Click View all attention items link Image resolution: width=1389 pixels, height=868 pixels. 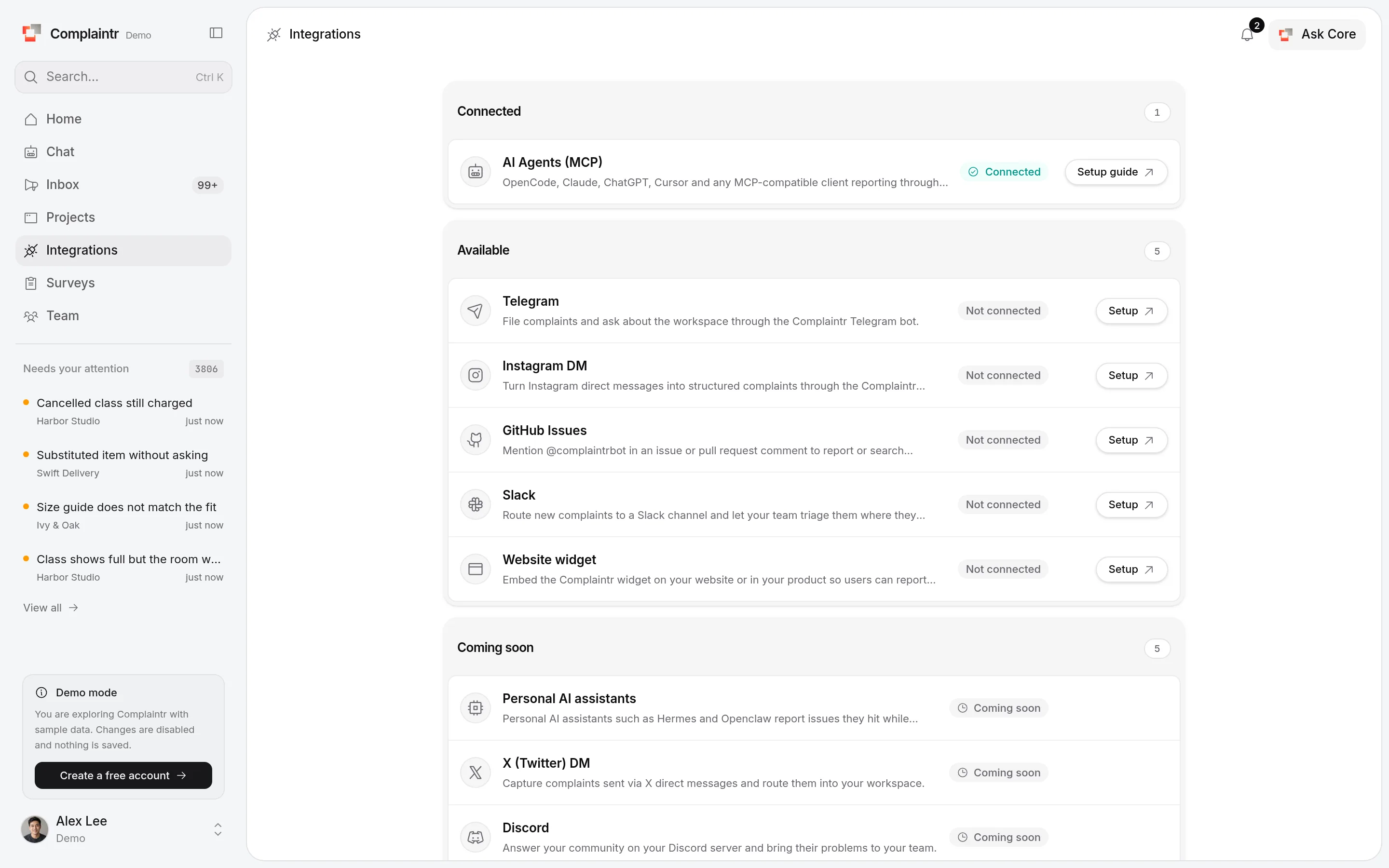pos(51,608)
